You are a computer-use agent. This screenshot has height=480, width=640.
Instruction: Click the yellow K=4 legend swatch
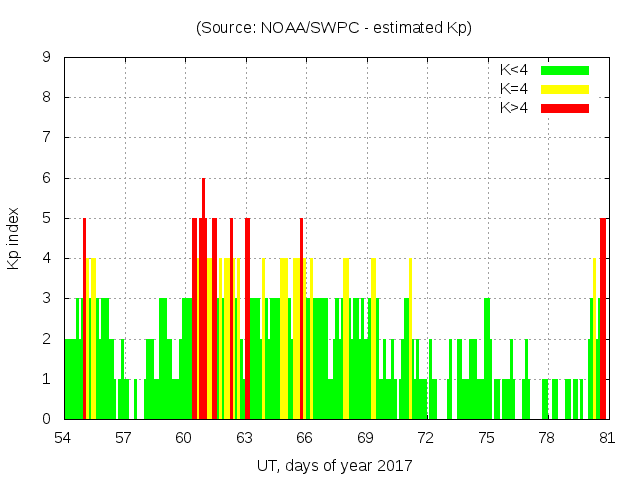(x=565, y=89)
